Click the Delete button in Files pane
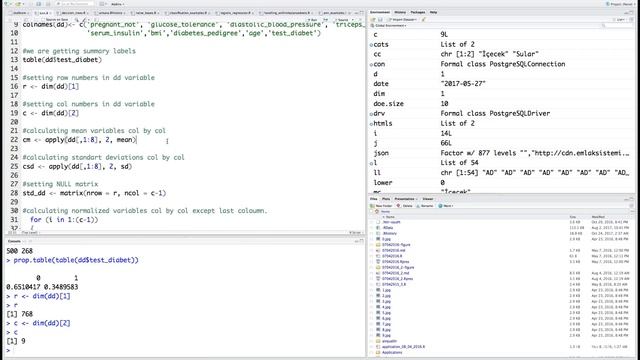Viewport: 640px width, 360px height. 404,206
